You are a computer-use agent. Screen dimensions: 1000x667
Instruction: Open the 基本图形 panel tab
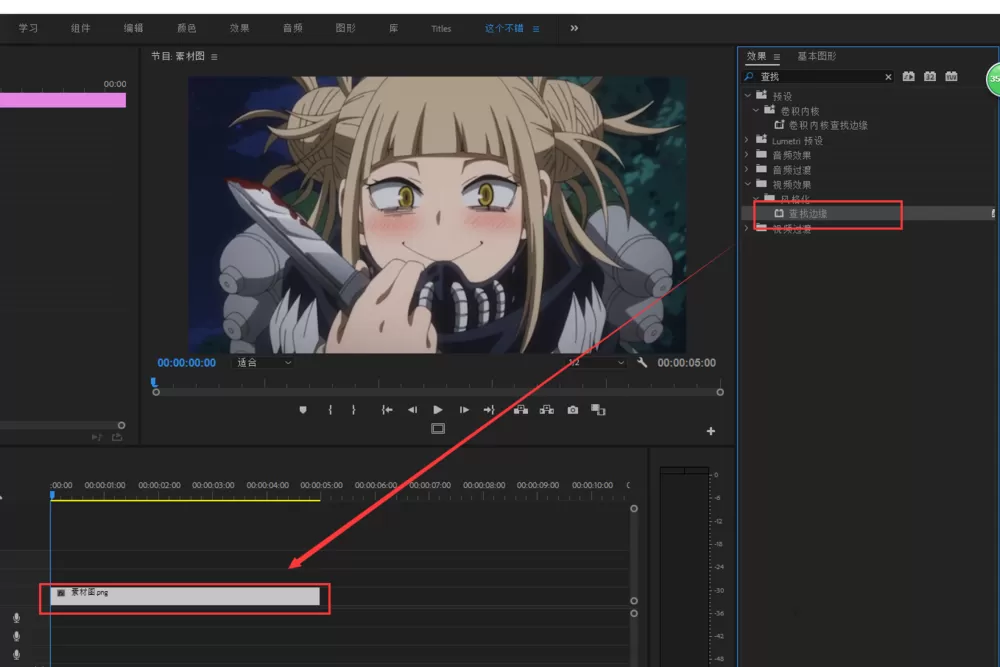[x=816, y=56]
